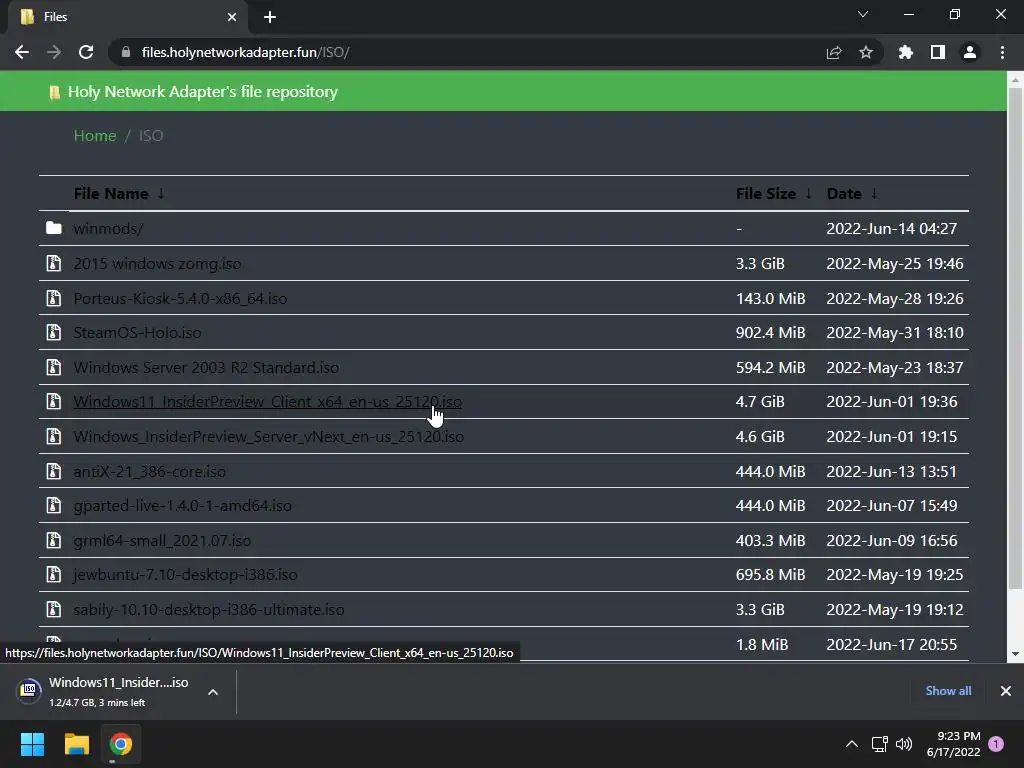Click the scrollbar down arrow
Image resolution: width=1024 pixels, height=768 pixels.
pyautogui.click(x=1015, y=654)
